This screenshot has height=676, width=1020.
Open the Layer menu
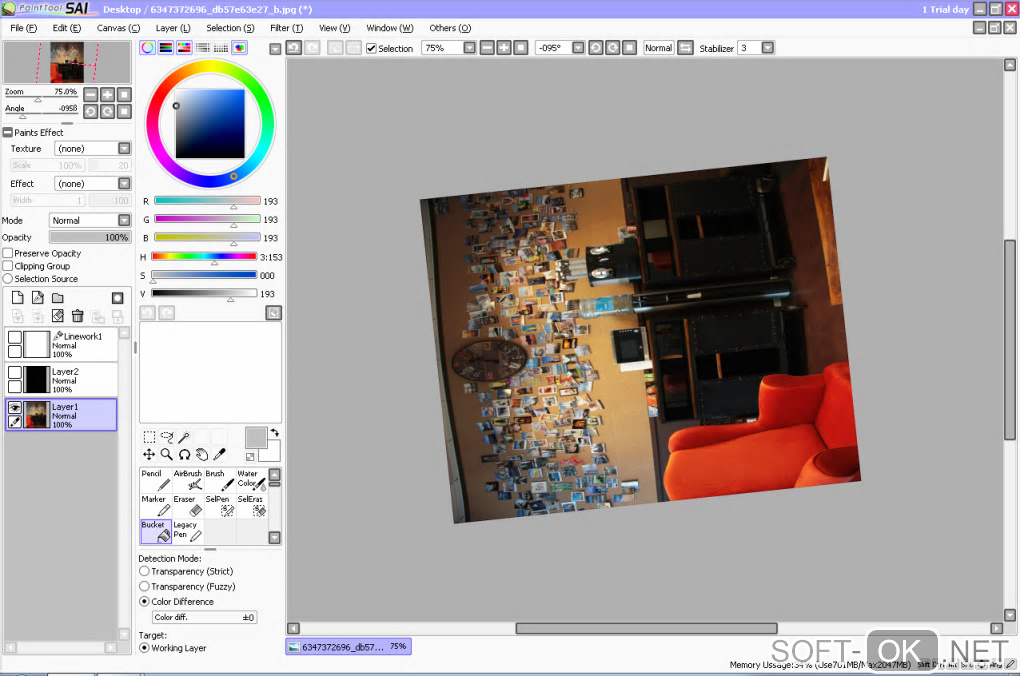click(x=173, y=28)
